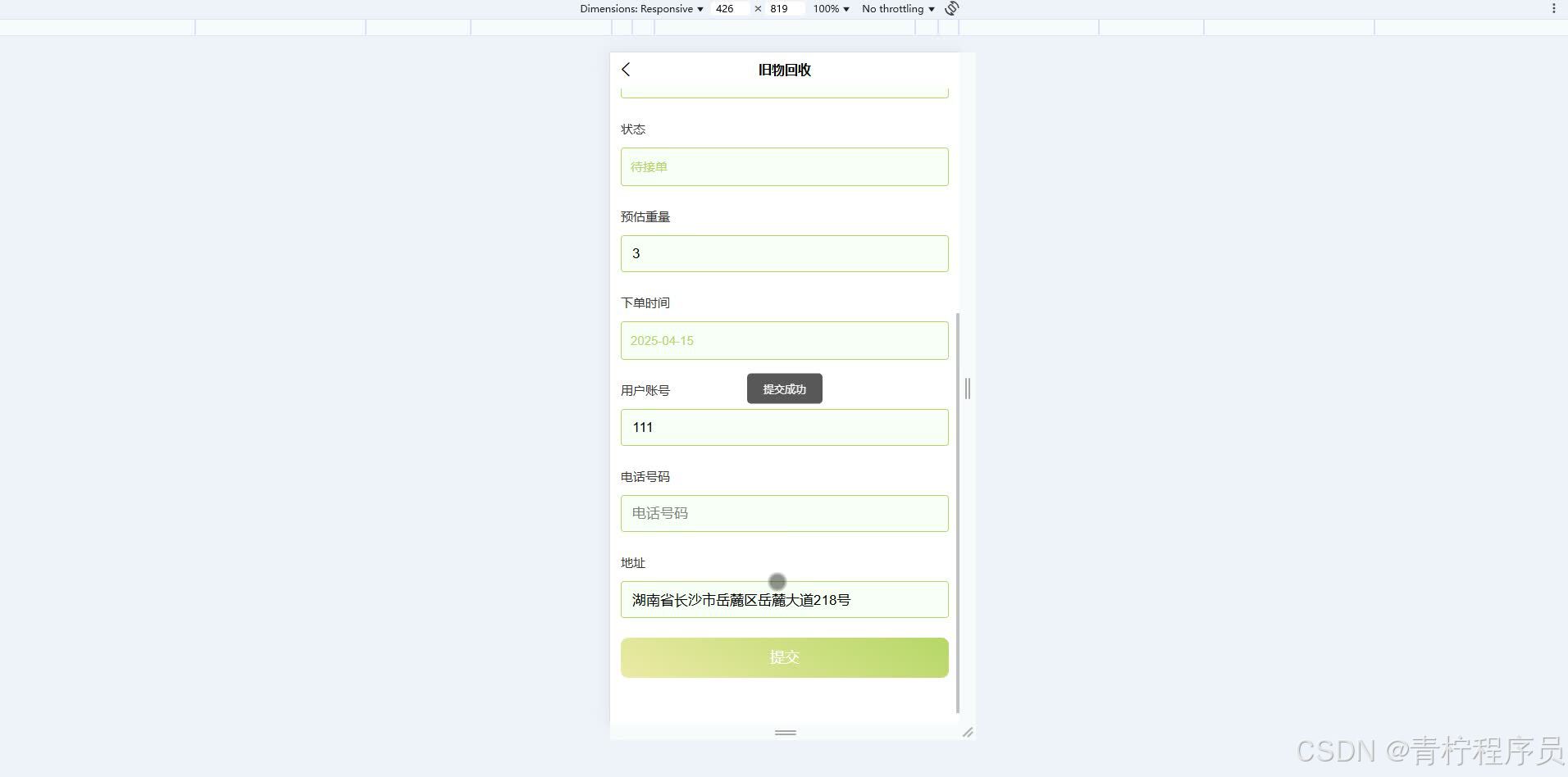Open the DevTools three-dot options menu
The image size is (1568, 777).
(1554, 8)
